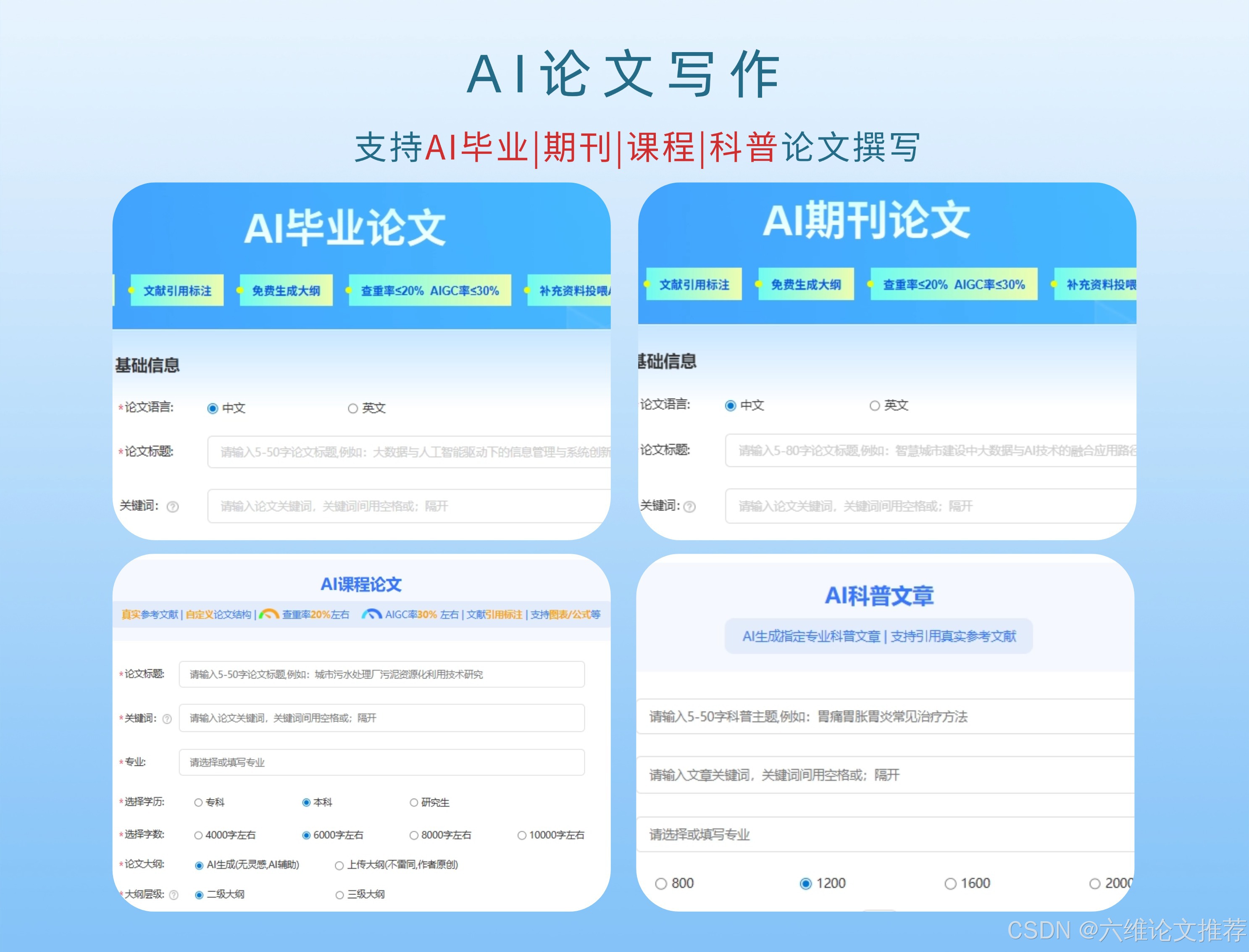Screen dimensions: 1249x952
Task: Click blue AIGC率 gauge icon in course banner
Action: coord(372,614)
